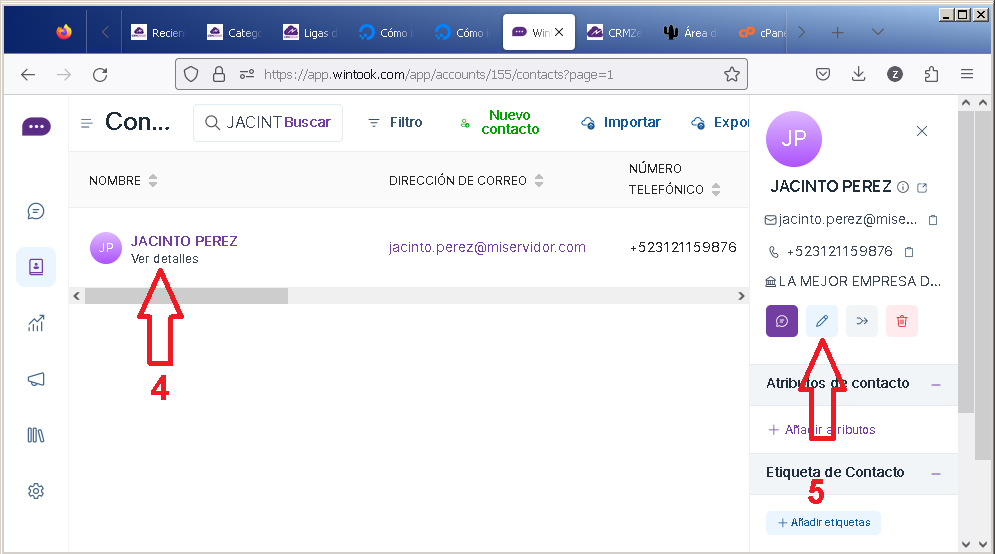
Task: Toggle the hamburger menu next to Contacts title
Action: click(x=86, y=123)
